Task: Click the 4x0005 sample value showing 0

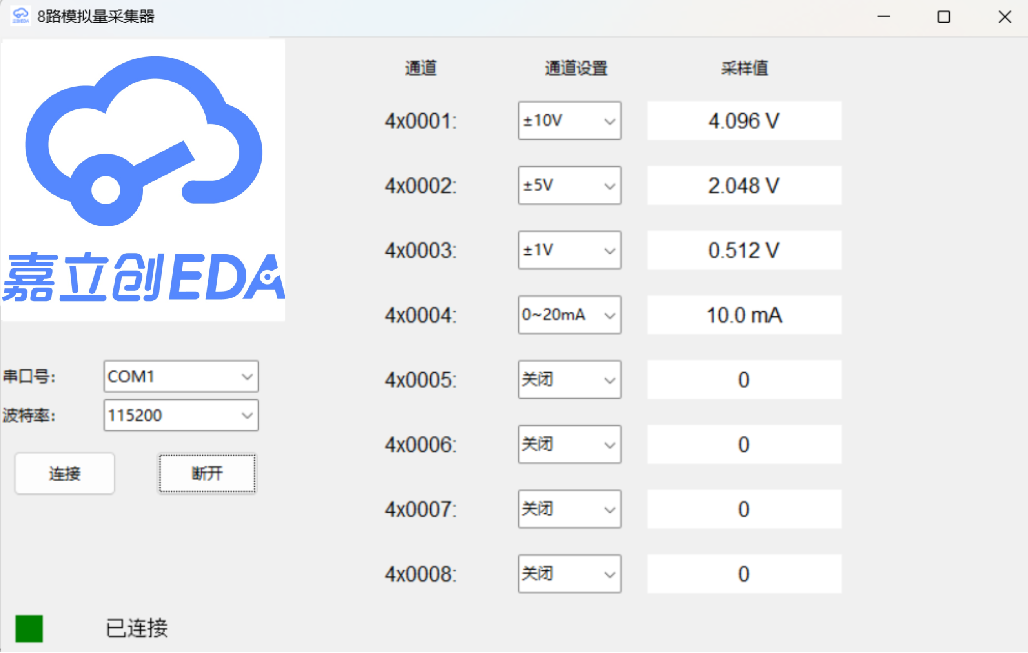Action: coord(744,380)
